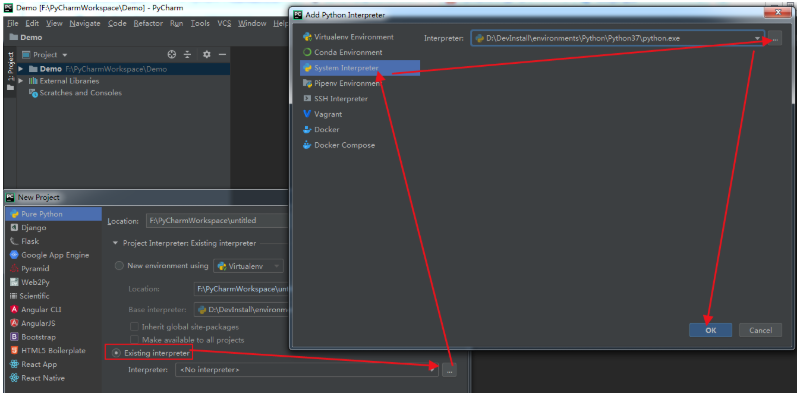Hide the Project panel with minus icon
Screen dimensions: 800x398
(x=222, y=55)
